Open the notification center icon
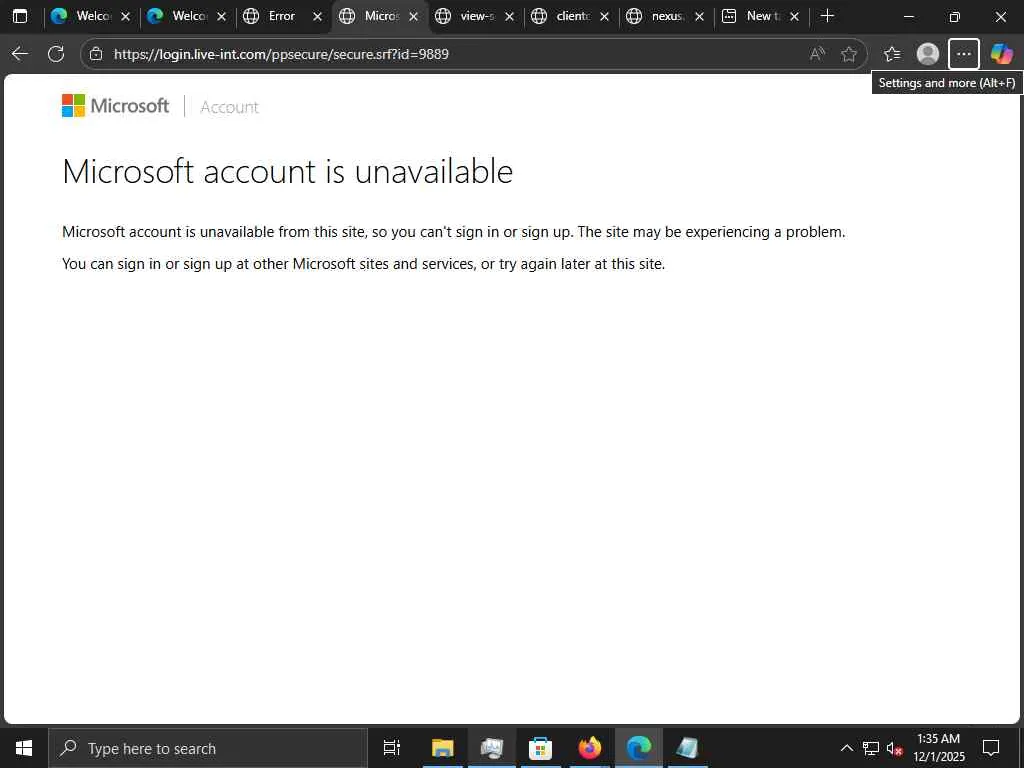Screen dimensions: 1024x768 [991, 748]
